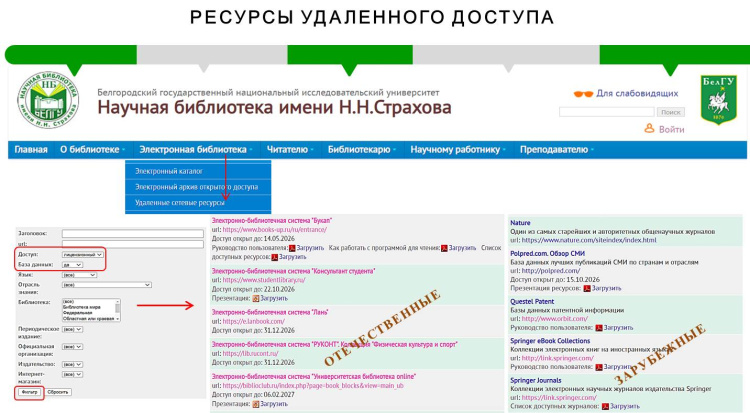750x413 pixels.
Task: Click into the Заголовок text field
Action: pyautogui.click(x=133, y=234)
